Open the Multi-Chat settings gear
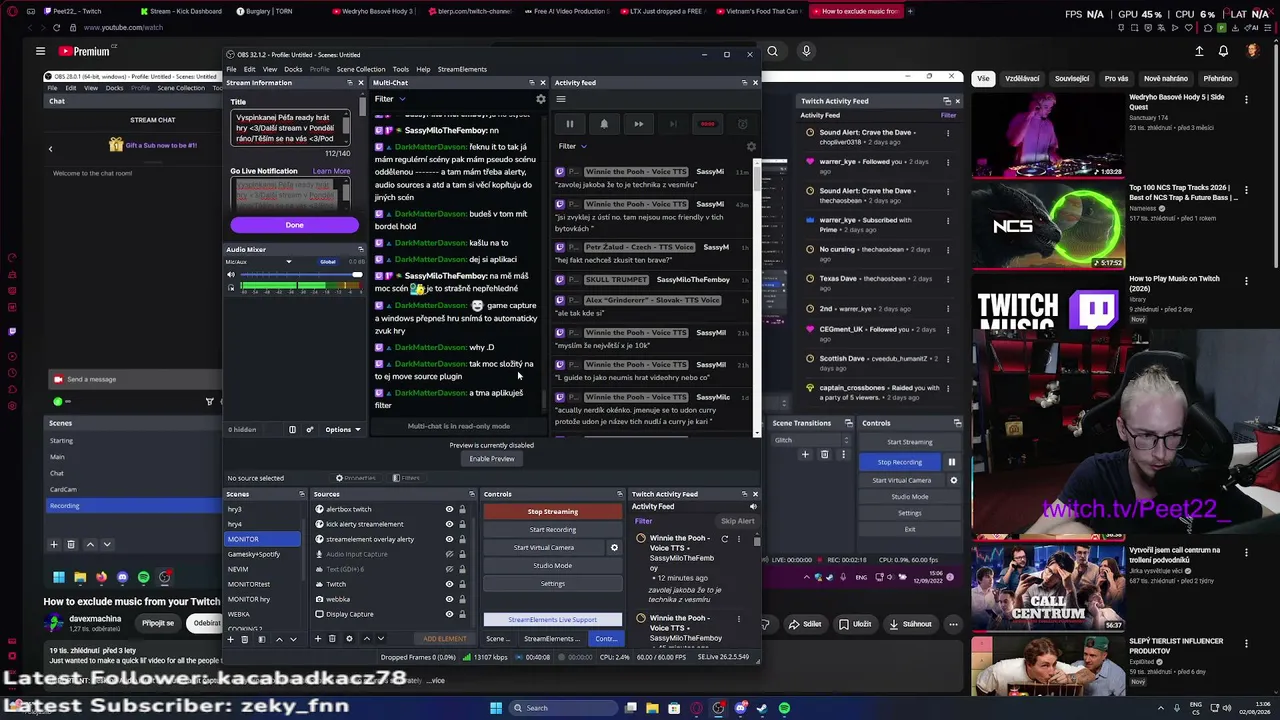The height and width of the screenshot is (720, 1280). (541, 99)
